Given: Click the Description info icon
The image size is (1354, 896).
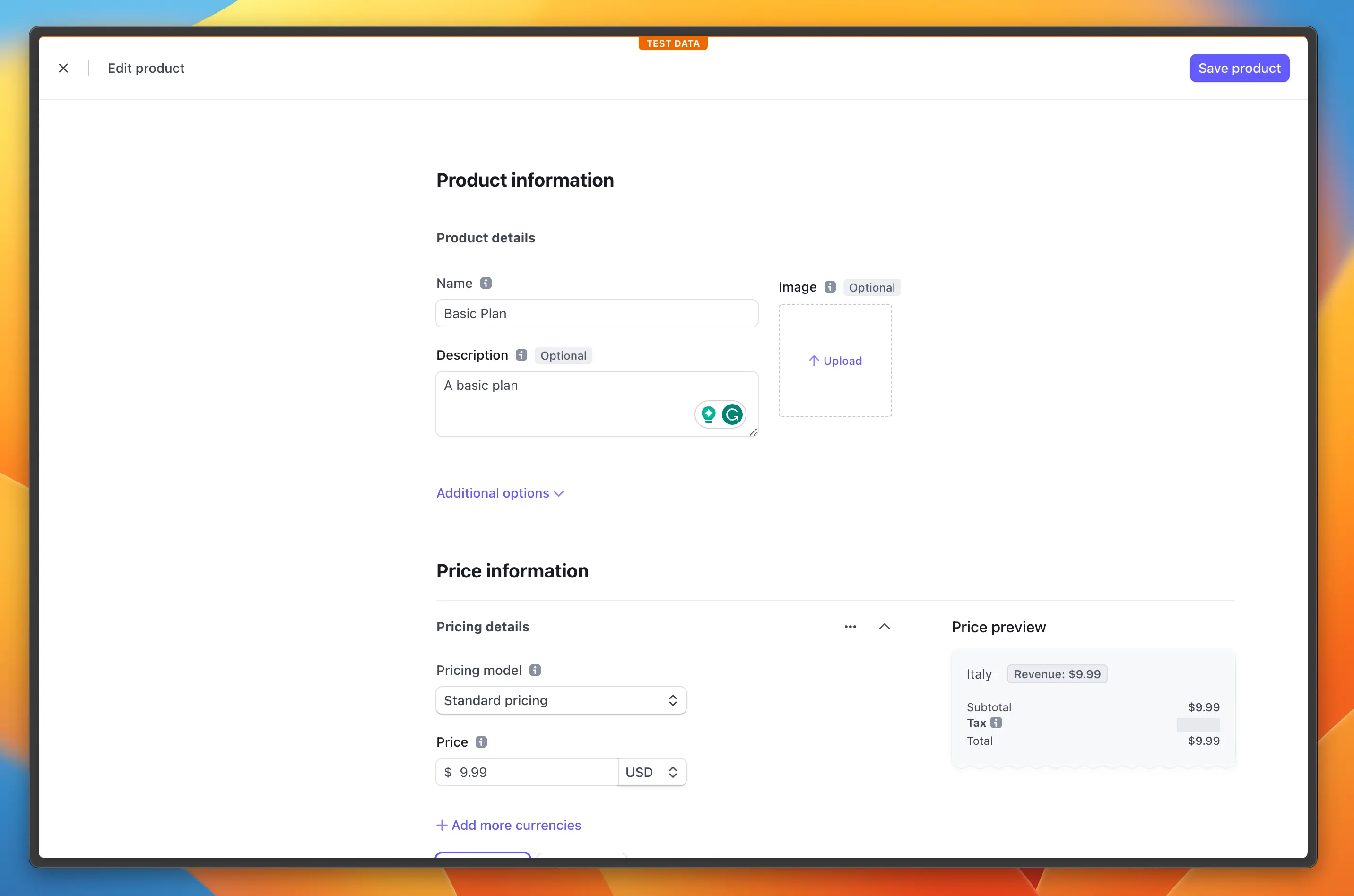Looking at the screenshot, I should 521,355.
